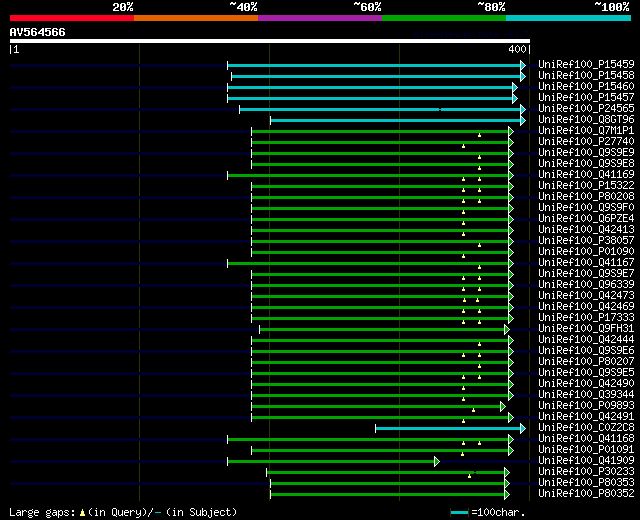Click the '=100char.' scale text

point(498,512)
